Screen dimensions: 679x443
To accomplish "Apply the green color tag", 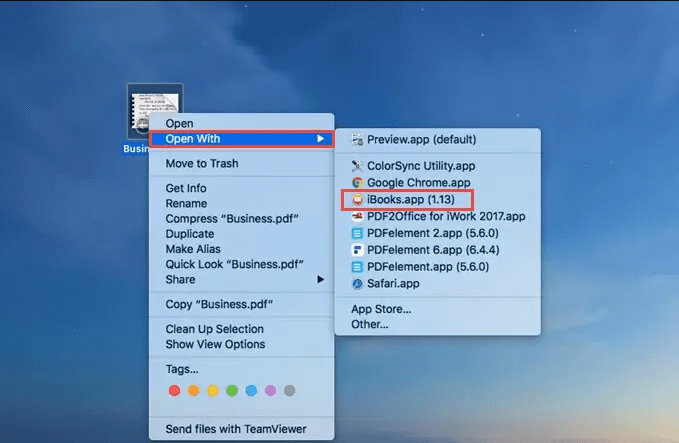I will click(x=232, y=390).
